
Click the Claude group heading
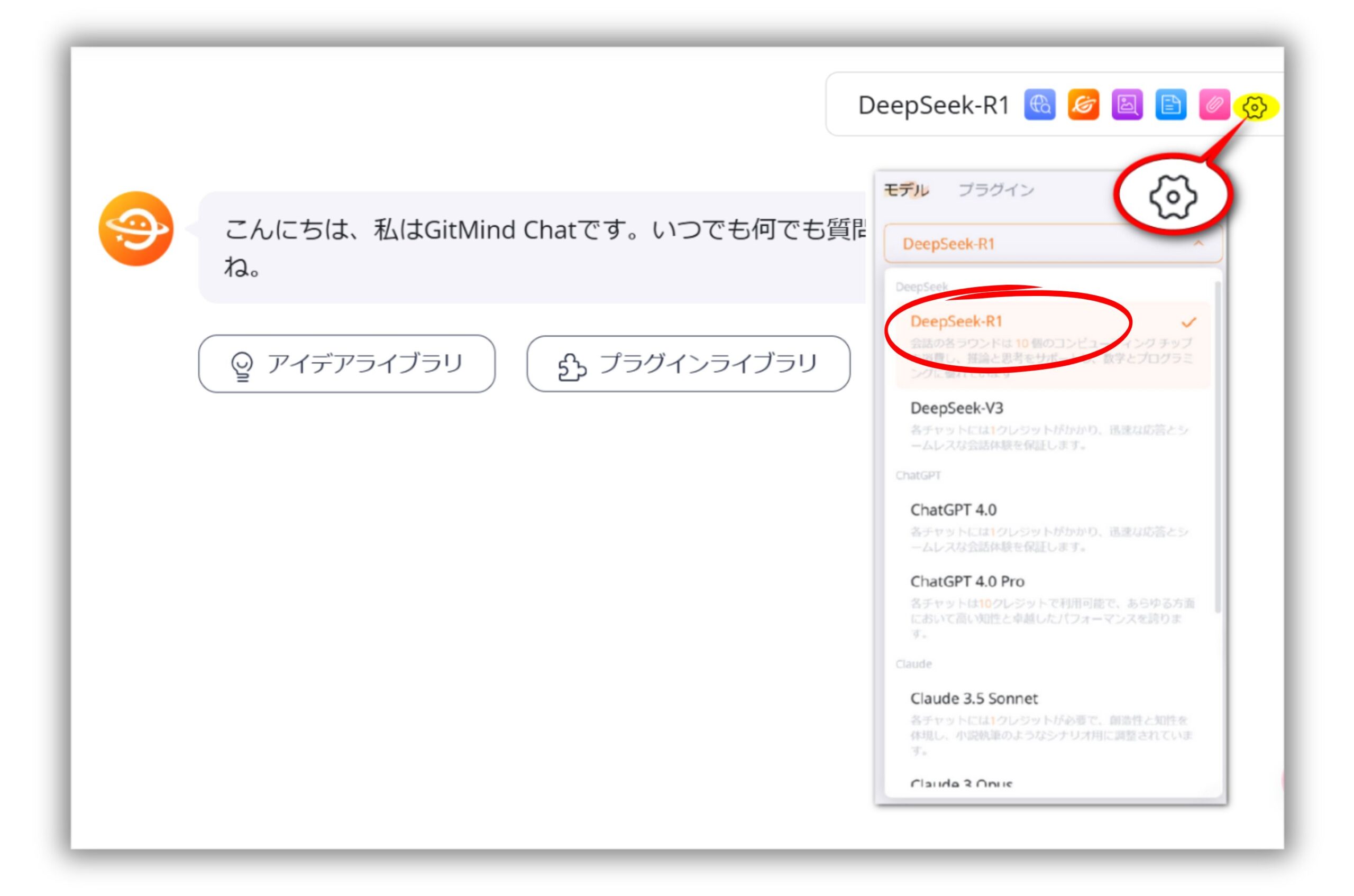click(x=913, y=664)
